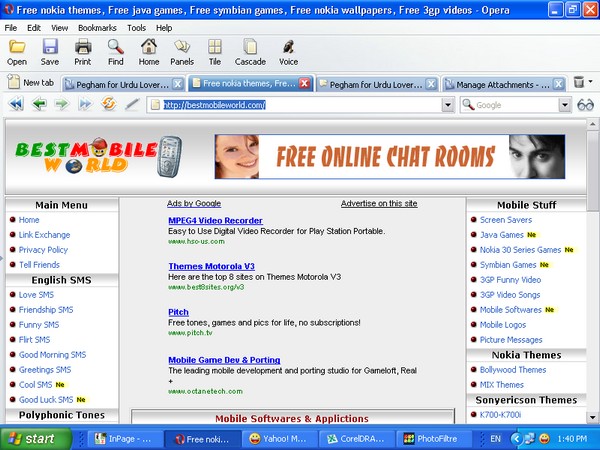
Task: Click the Advertise on this site link
Action: tap(379, 203)
